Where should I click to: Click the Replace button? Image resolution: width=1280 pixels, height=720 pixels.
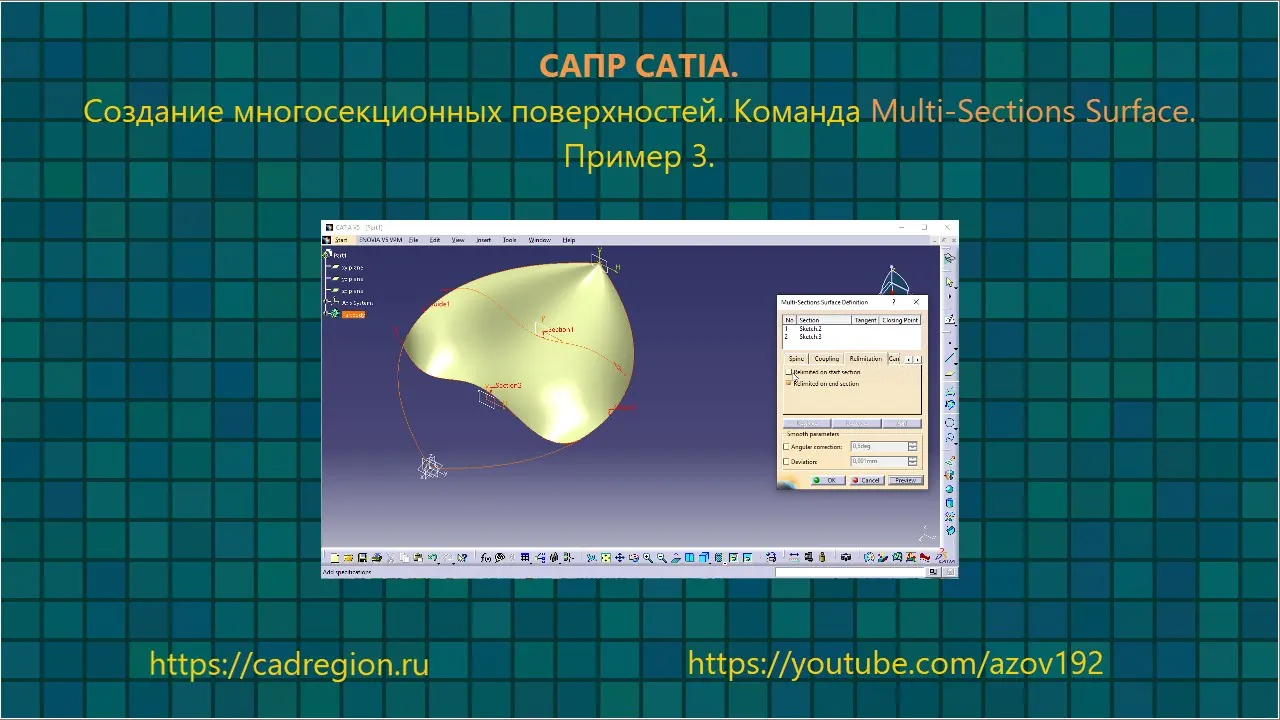[x=807, y=424]
